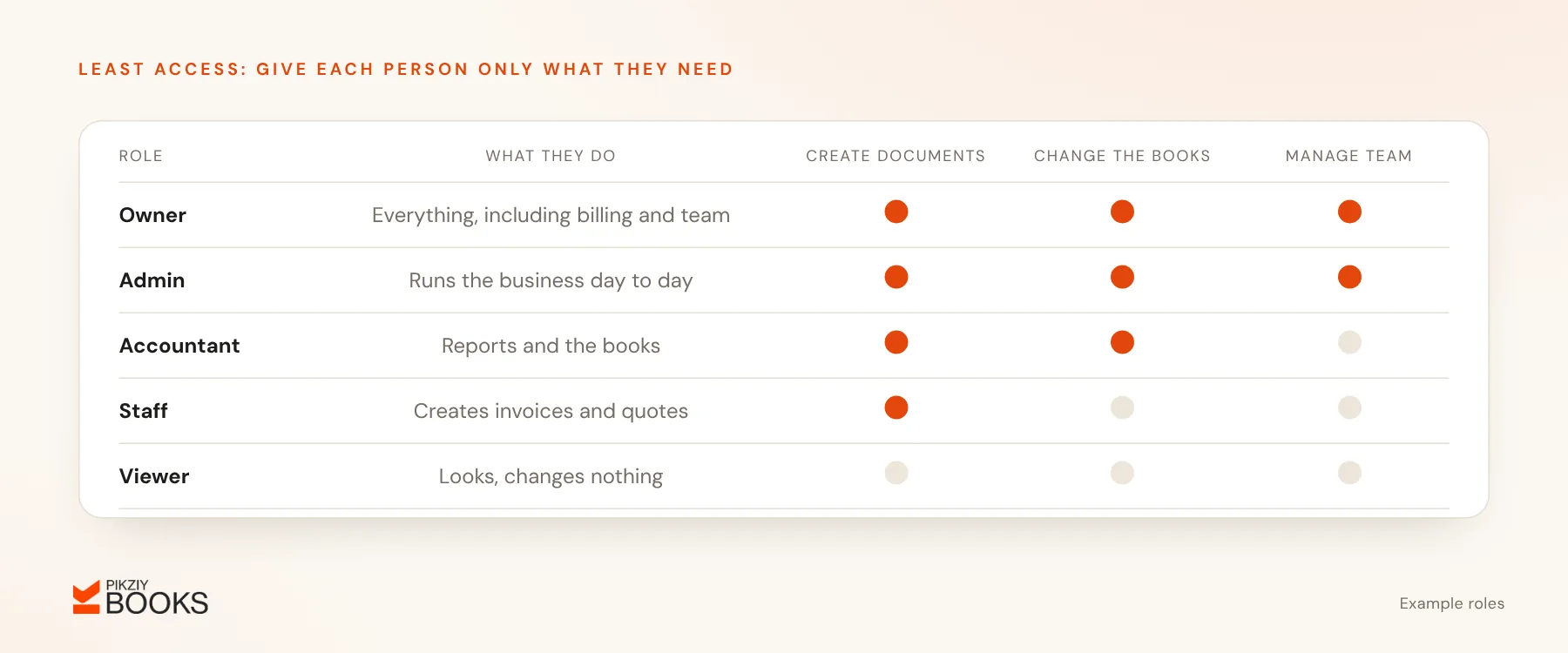Image resolution: width=1568 pixels, height=653 pixels.
Task: Click Owner's Create Documents dot
Action: tap(896, 212)
